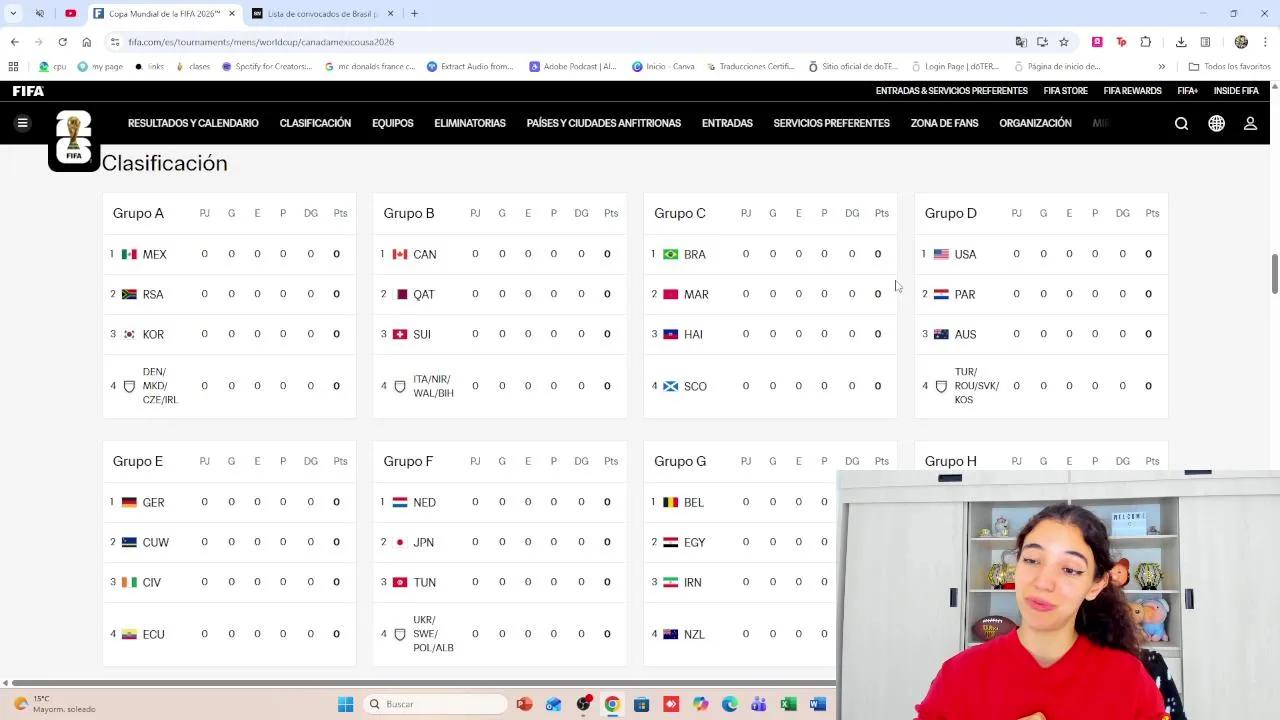Open the Organización menu item
This screenshot has height=720, width=1280.
pyautogui.click(x=1035, y=123)
